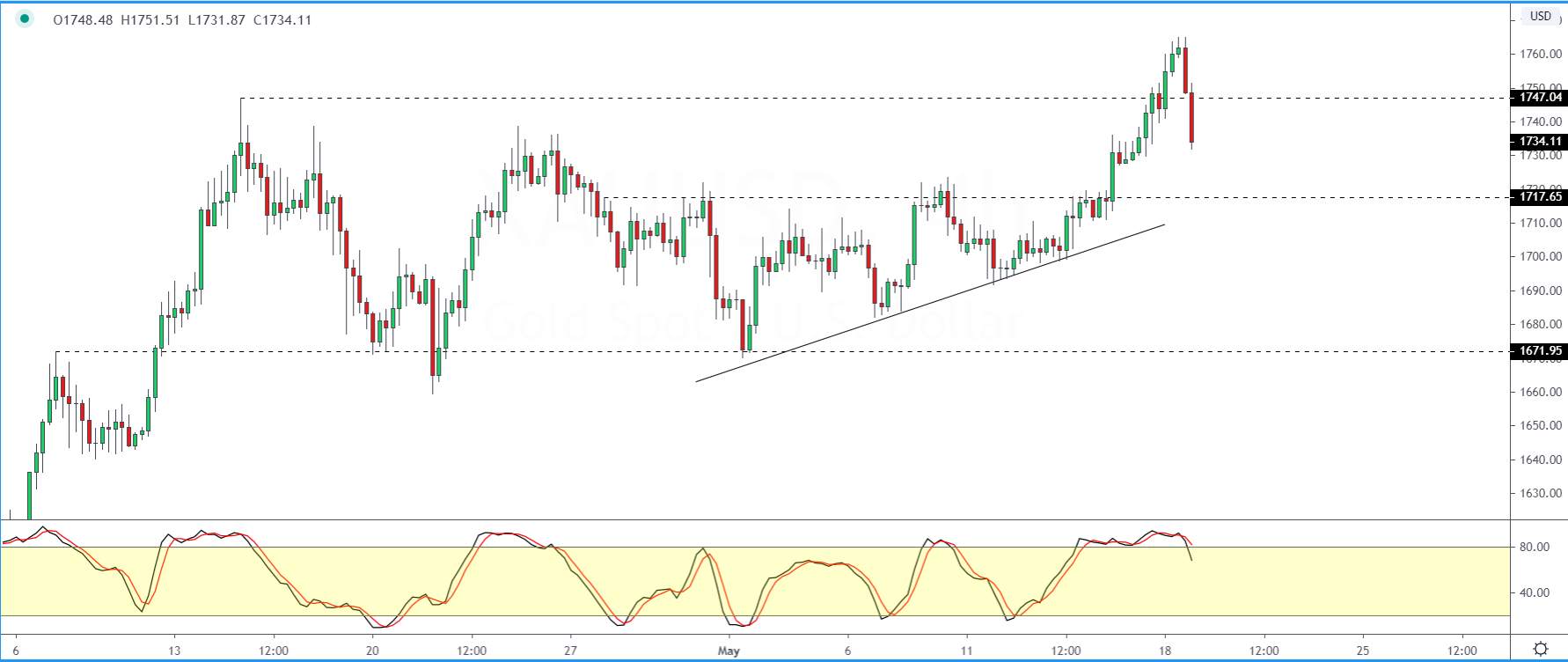Screen dimensions: 1568x662
Task: Select the close value C1734.11 in legend
Action: tap(282, 20)
